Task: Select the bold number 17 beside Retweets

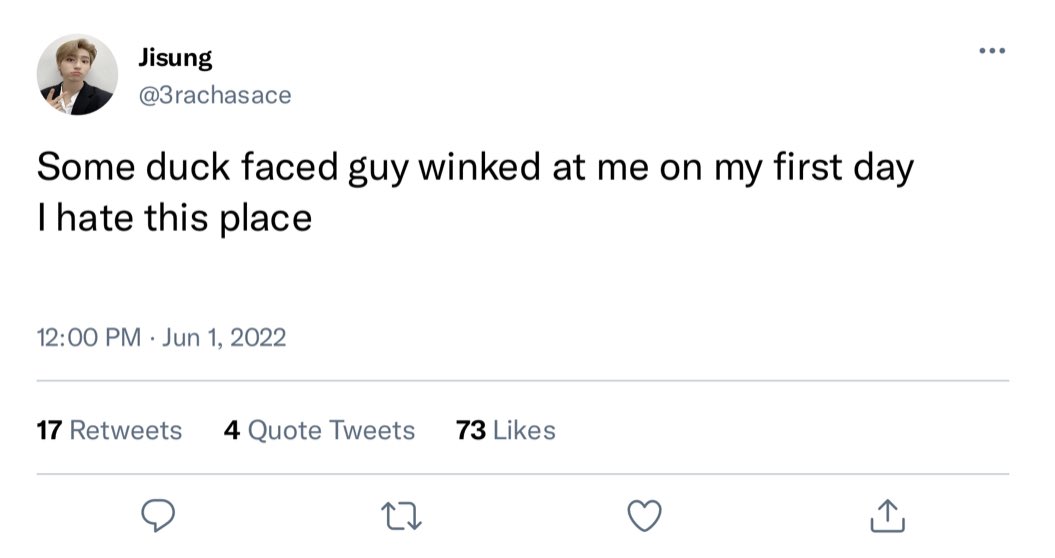Action: (x=49, y=430)
